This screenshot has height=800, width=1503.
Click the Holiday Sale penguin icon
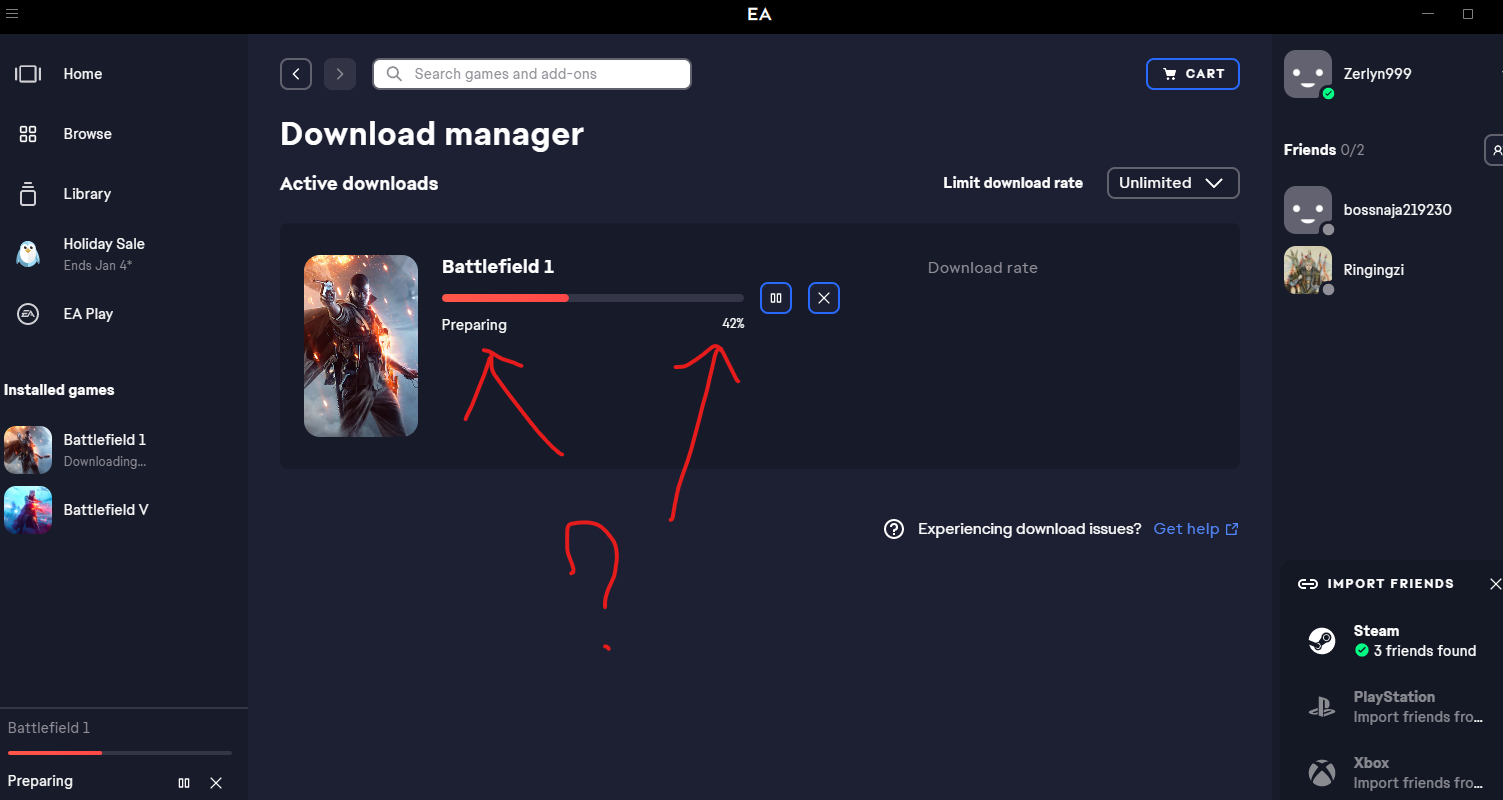(28, 254)
